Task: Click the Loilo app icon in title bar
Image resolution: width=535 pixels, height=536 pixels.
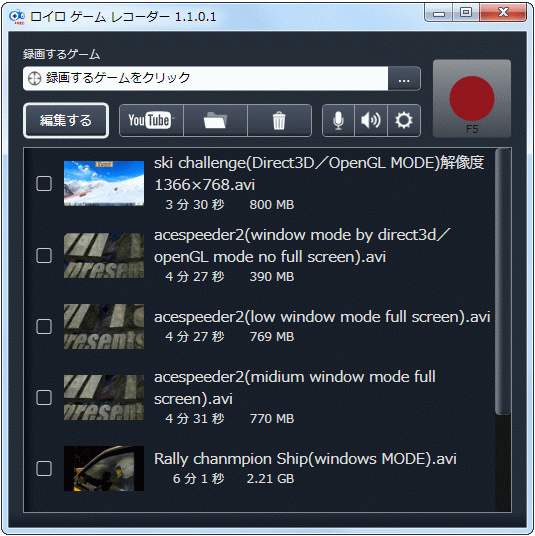Action: coord(17,16)
